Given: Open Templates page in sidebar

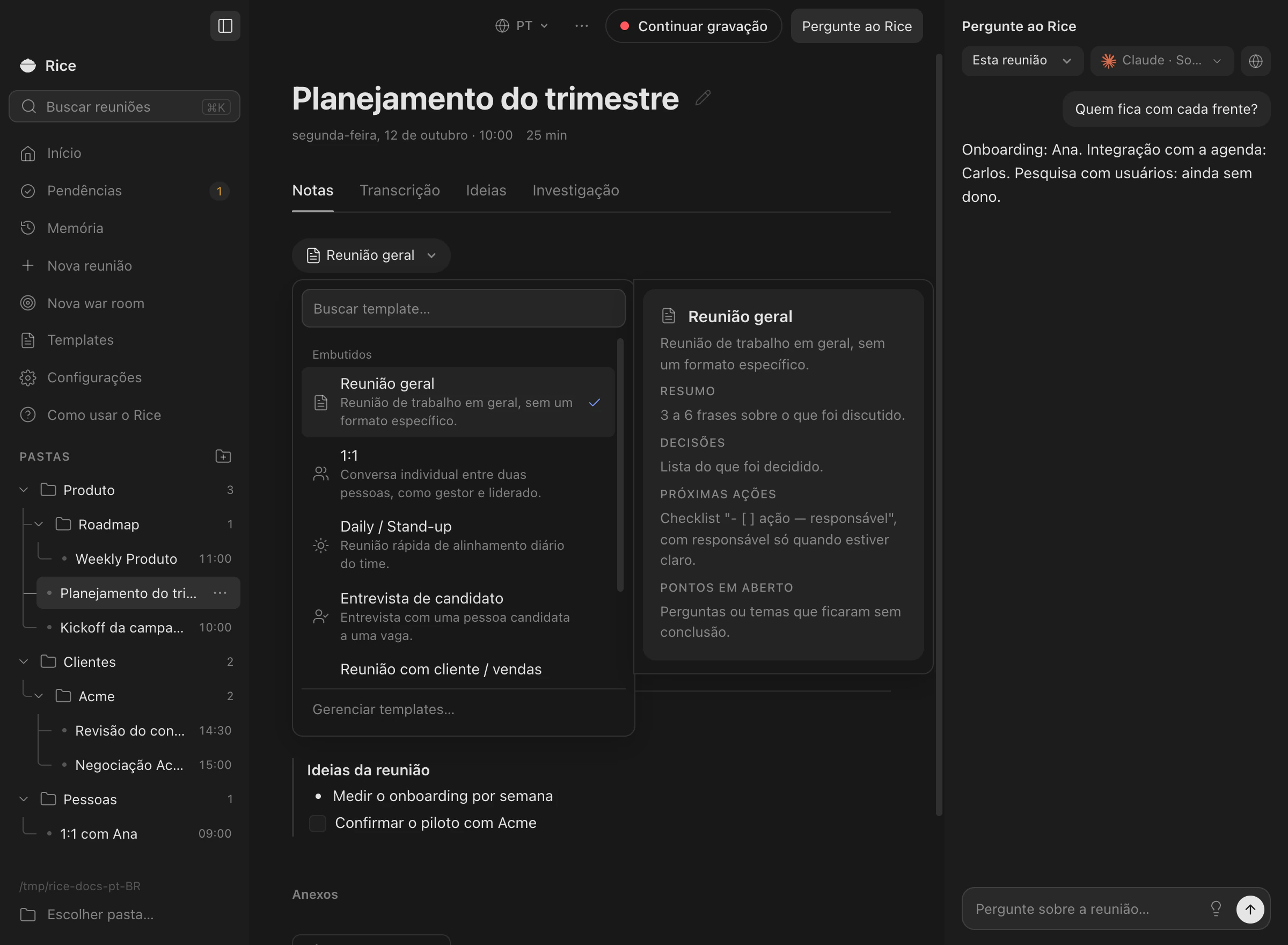Looking at the screenshot, I should (125, 340).
